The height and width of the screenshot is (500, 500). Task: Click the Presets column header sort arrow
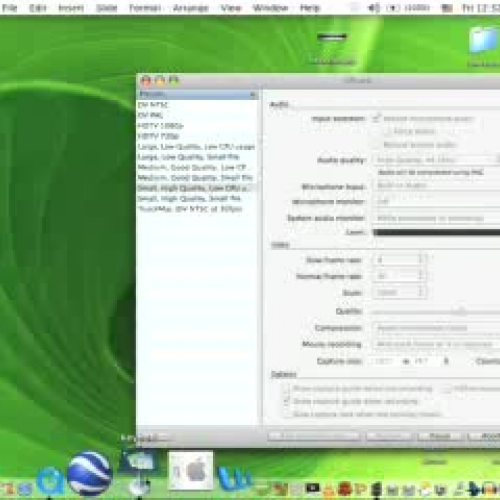253,95
